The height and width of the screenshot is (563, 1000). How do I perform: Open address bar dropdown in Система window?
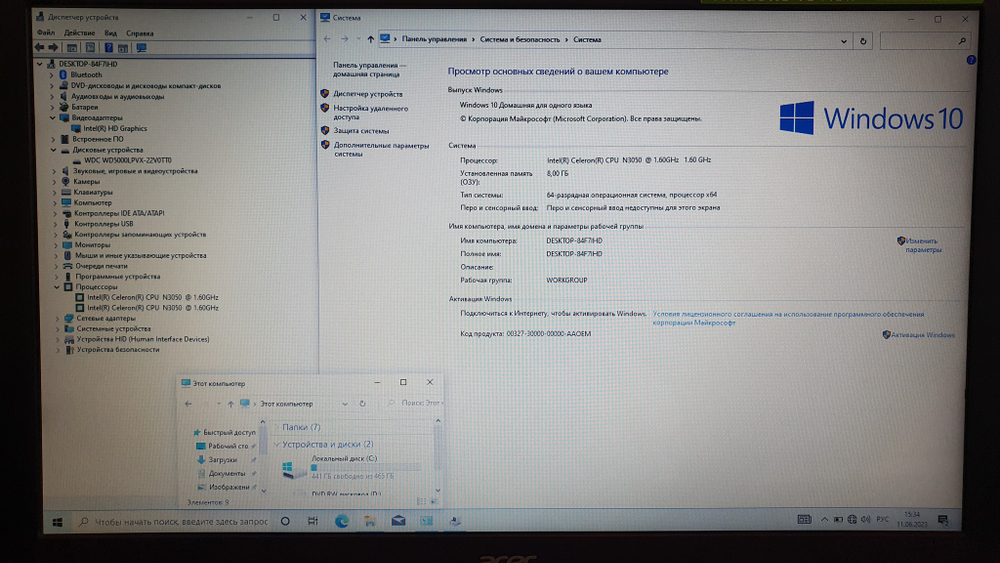[844, 41]
